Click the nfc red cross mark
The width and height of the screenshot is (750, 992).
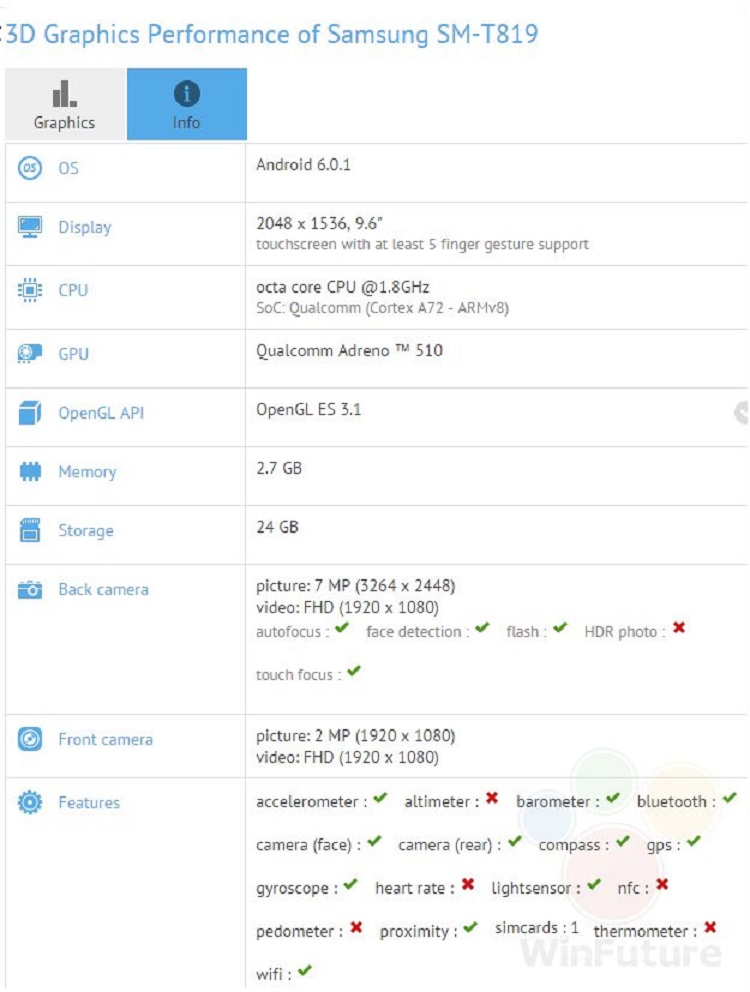pos(662,885)
